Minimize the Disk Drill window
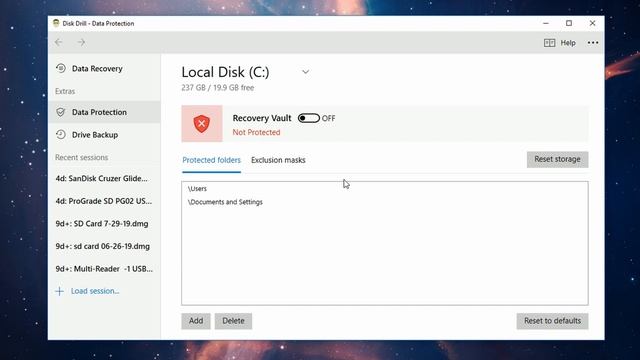 [546, 23]
